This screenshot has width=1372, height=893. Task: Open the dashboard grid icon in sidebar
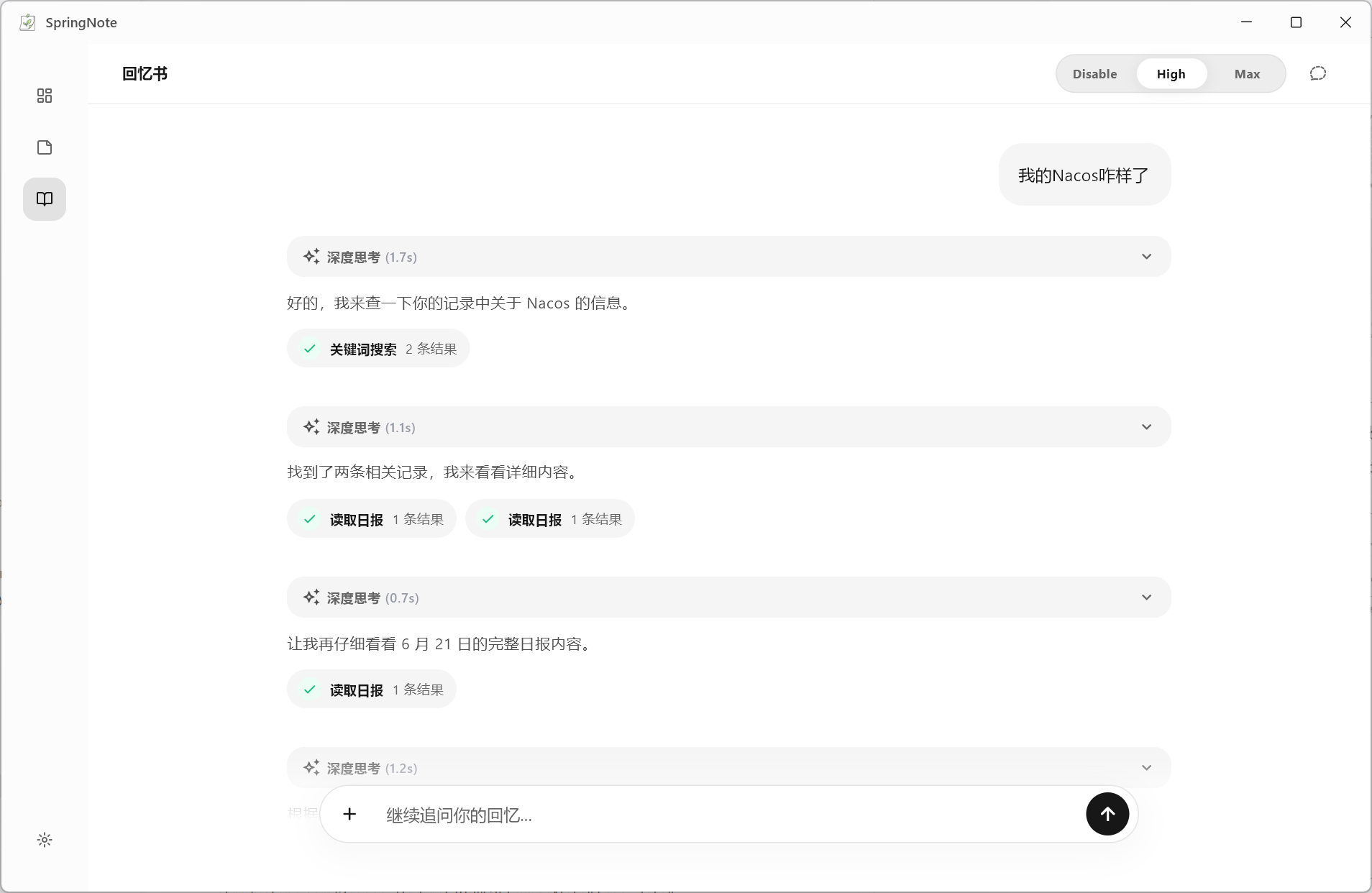coord(45,96)
